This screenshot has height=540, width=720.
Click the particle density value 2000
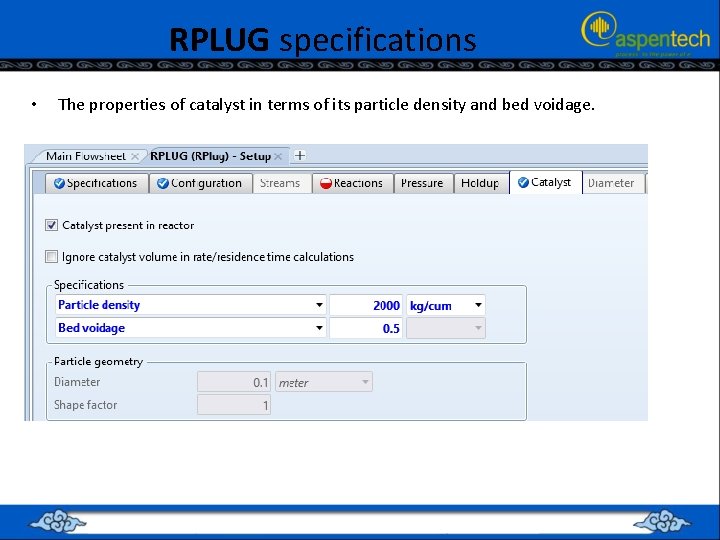pyautogui.click(x=366, y=305)
